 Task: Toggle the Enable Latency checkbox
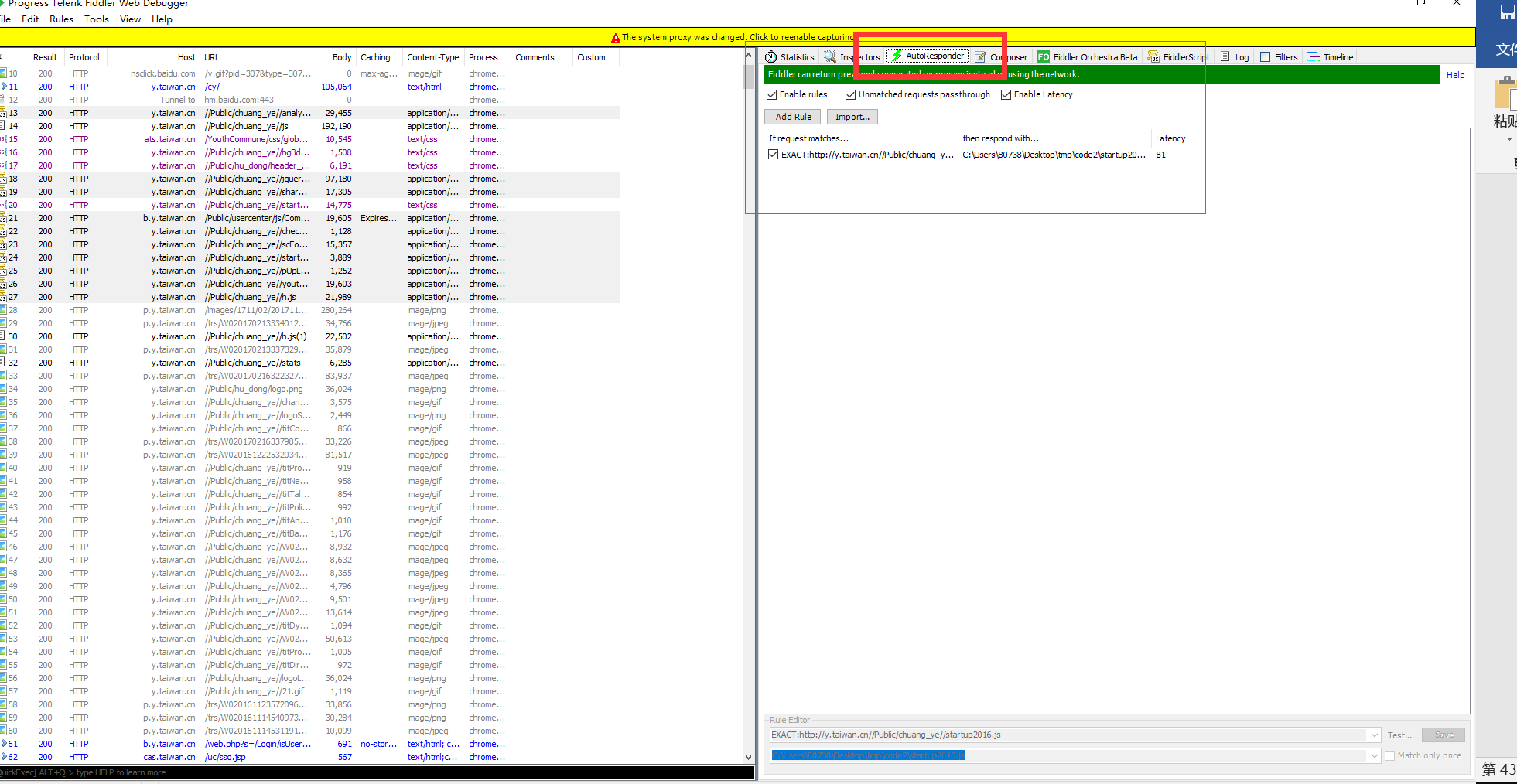[1006, 94]
